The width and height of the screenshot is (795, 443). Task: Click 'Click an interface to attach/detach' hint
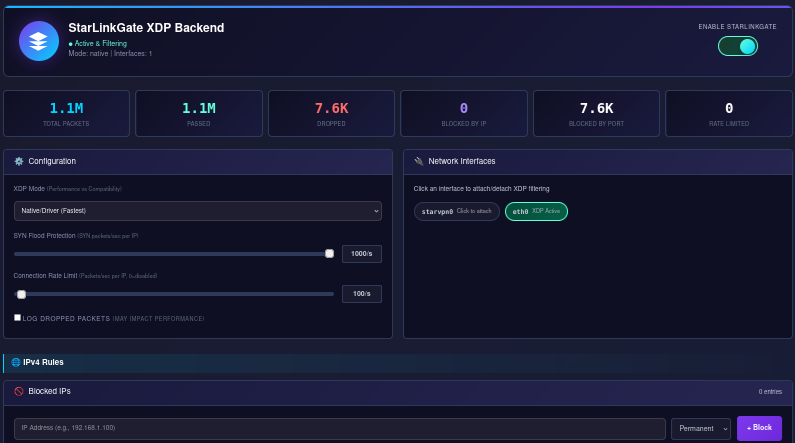pos(481,189)
